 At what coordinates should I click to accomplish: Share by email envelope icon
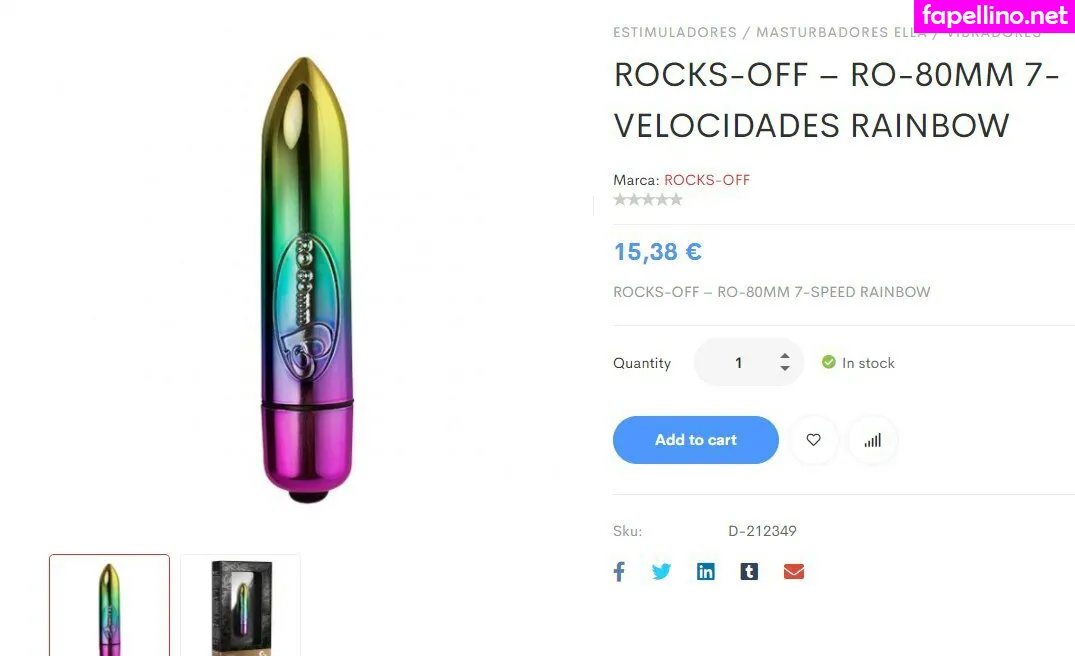point(794,571)
